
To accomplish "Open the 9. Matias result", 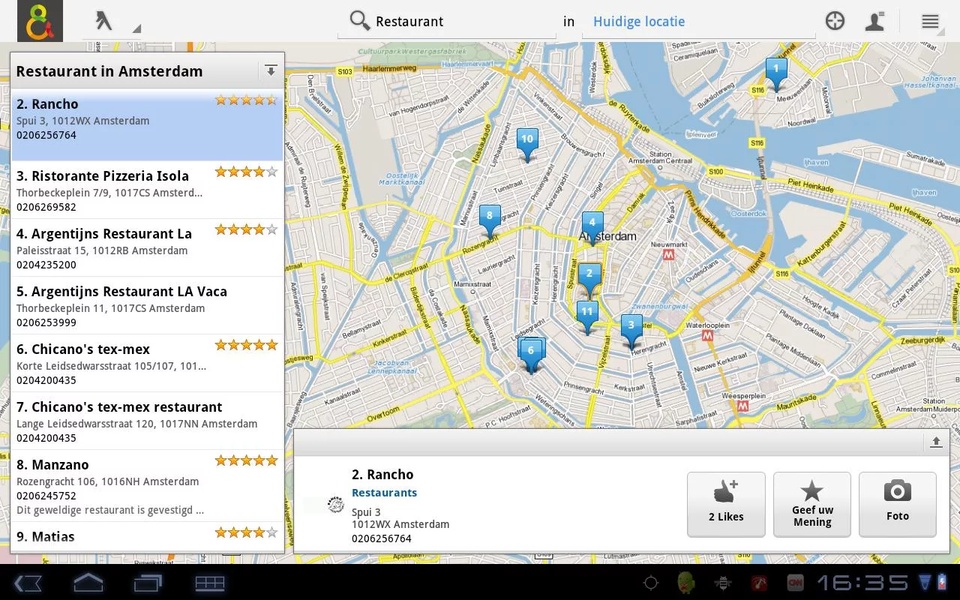I will (x=147, y=536).
